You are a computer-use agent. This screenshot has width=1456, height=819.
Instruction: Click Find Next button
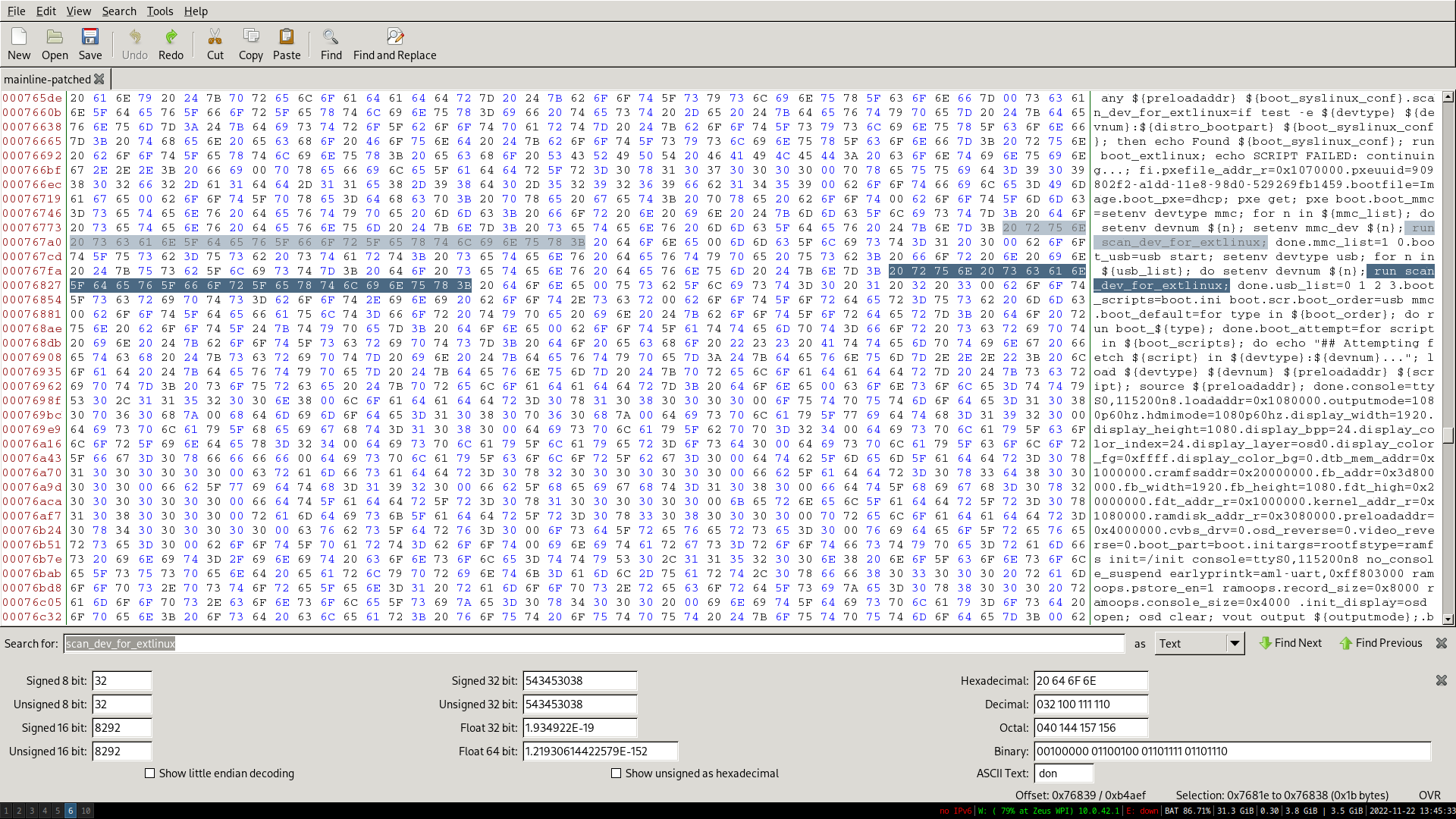pyautogui.click(x=1291, y=643)
